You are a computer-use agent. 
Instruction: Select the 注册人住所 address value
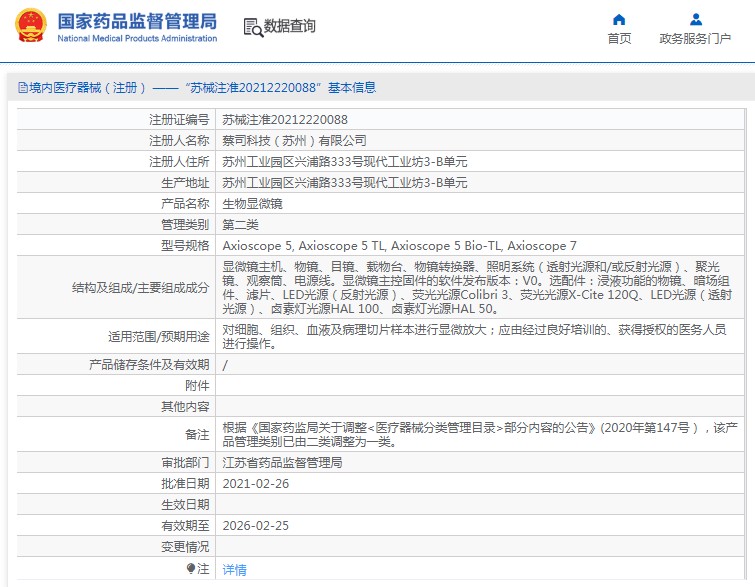[x=345, y=161]
